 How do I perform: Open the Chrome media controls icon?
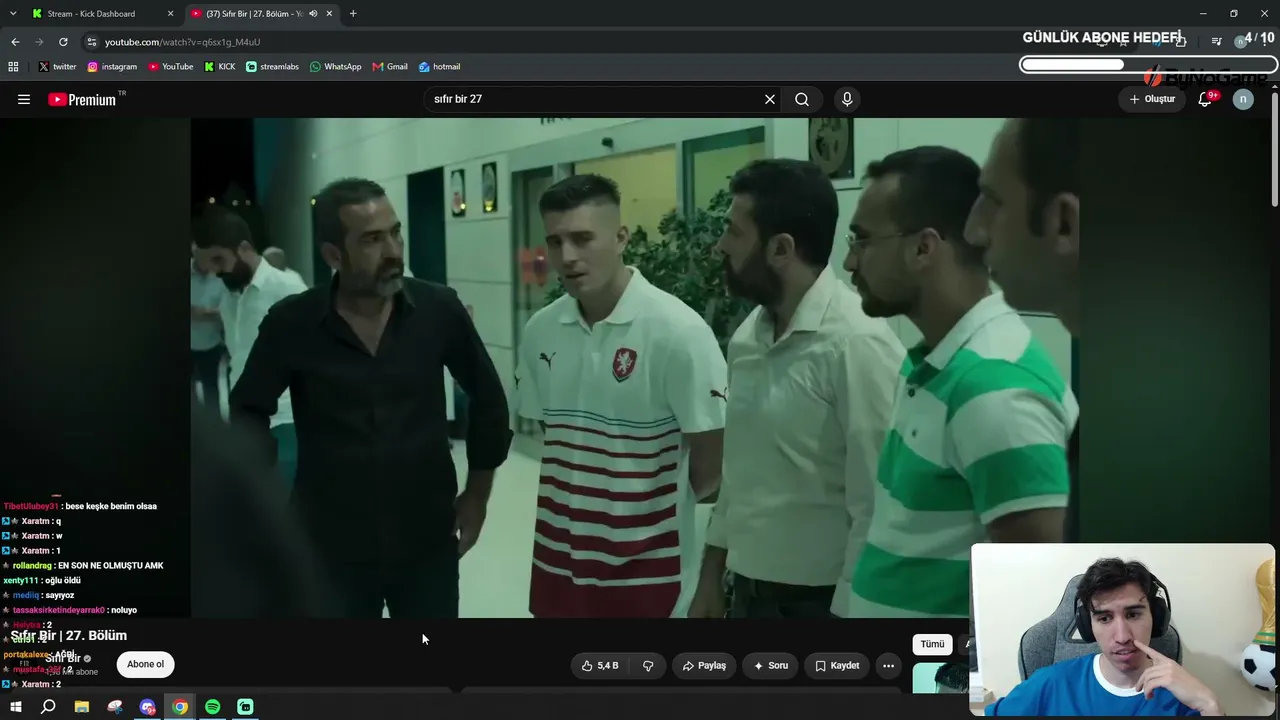(x=1216, y=42)
